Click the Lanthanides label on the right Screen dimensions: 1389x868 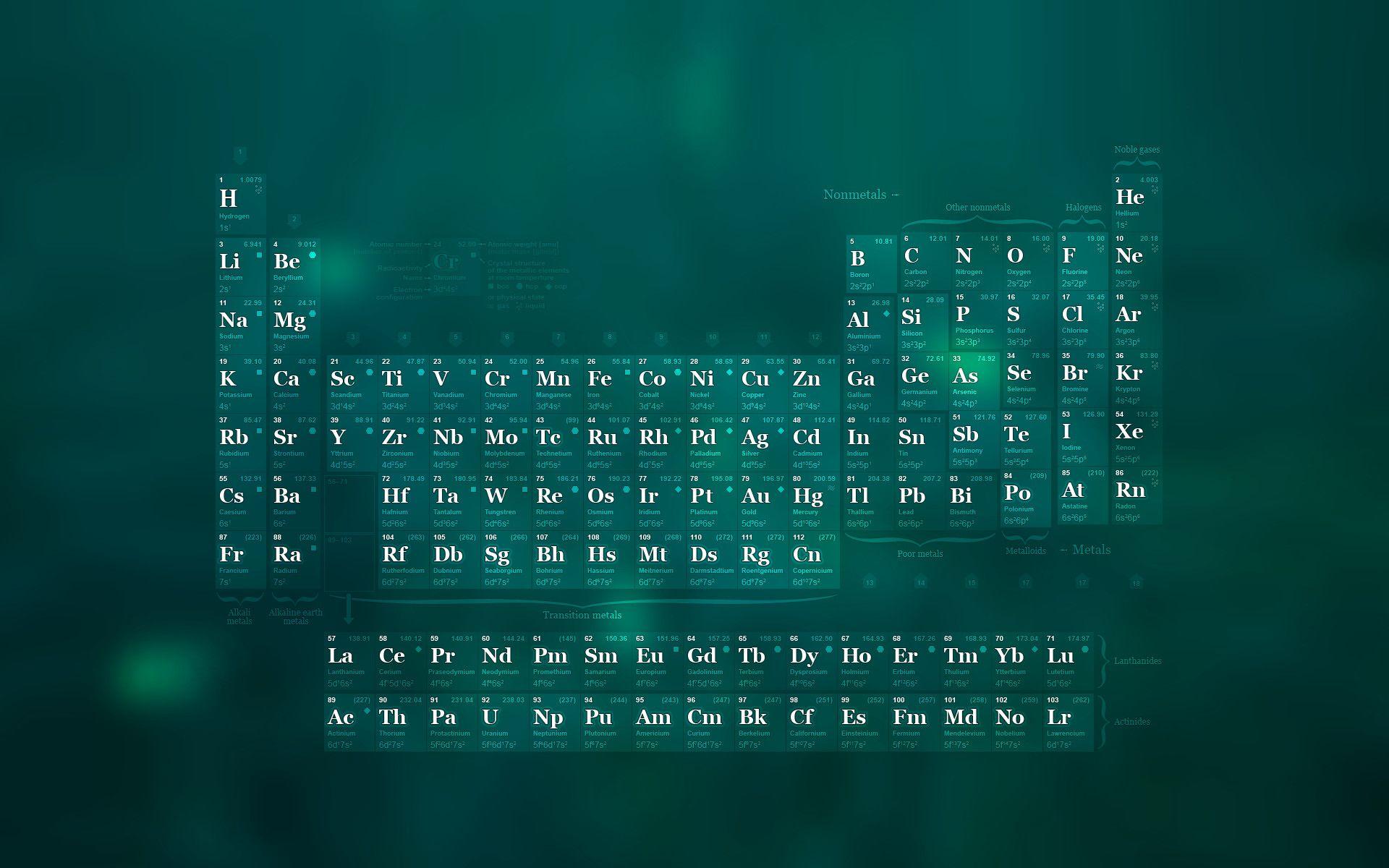tap(1137, 660)
